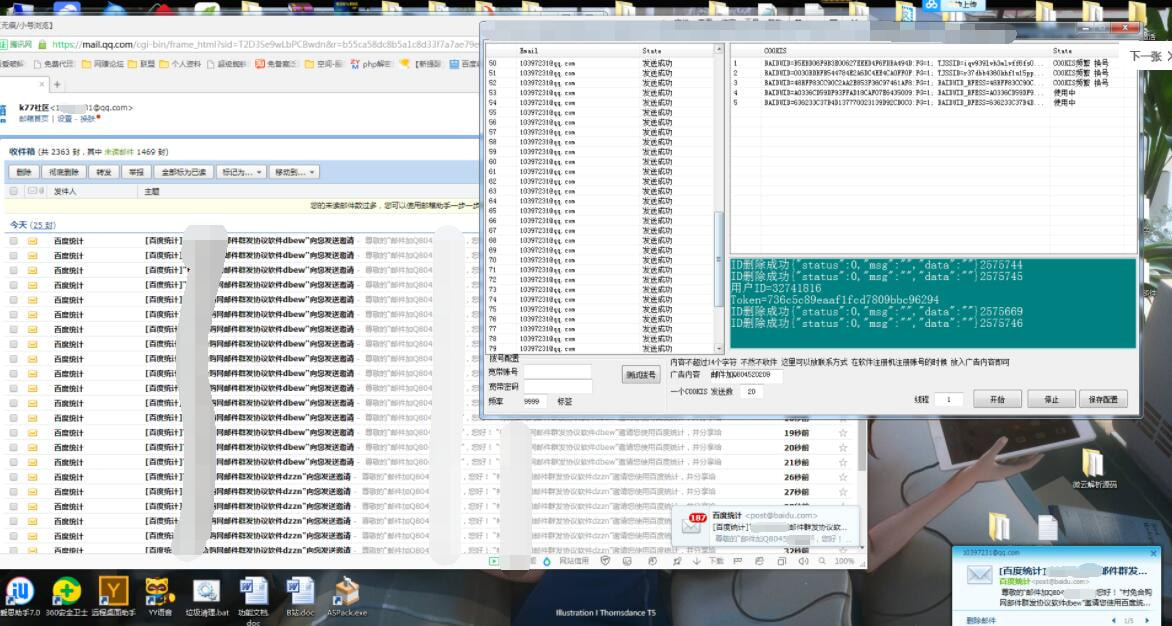Open 邮箱首页 link under account name

(34, 119)
